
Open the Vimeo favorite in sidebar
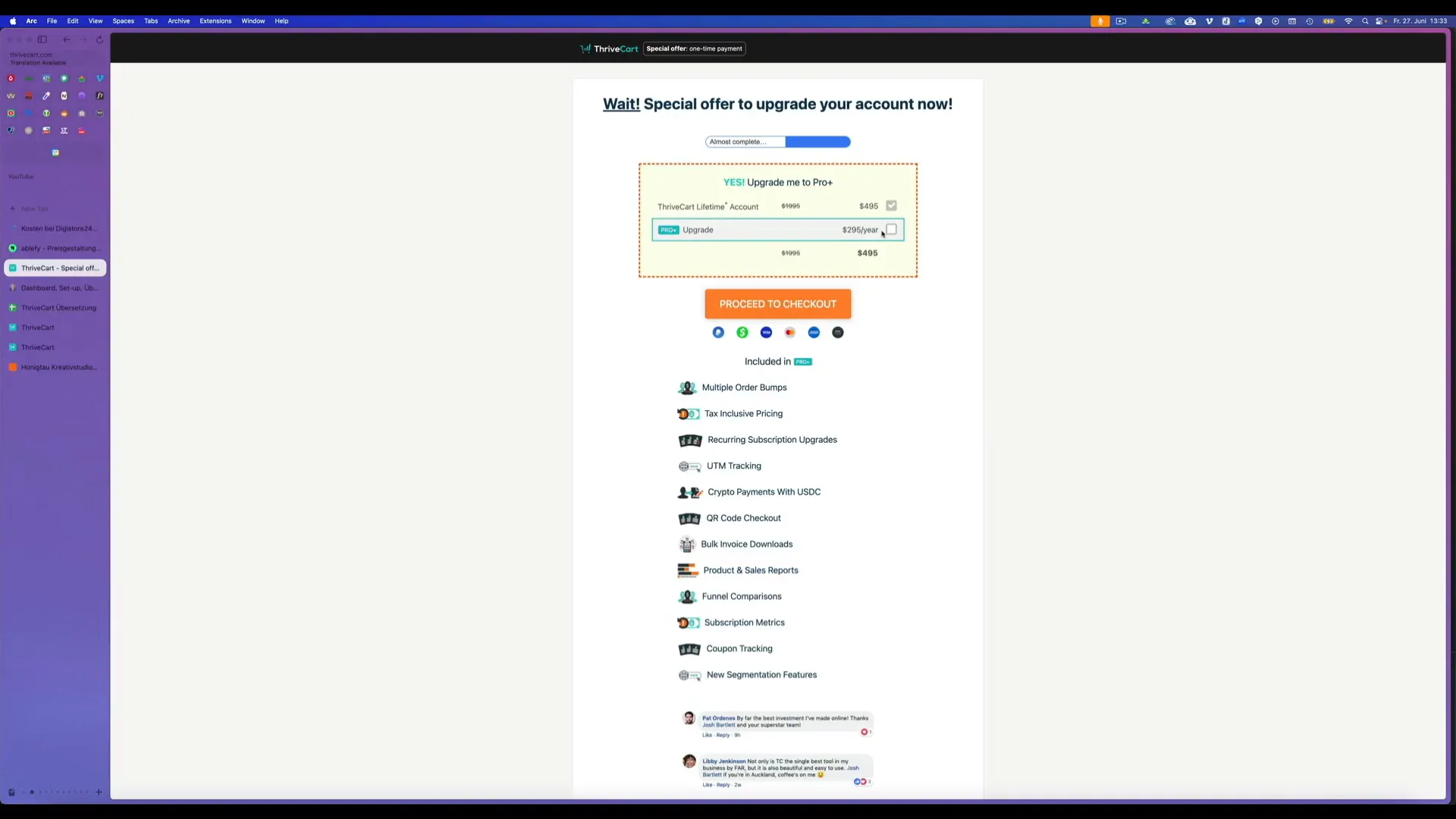coord(99,78)
